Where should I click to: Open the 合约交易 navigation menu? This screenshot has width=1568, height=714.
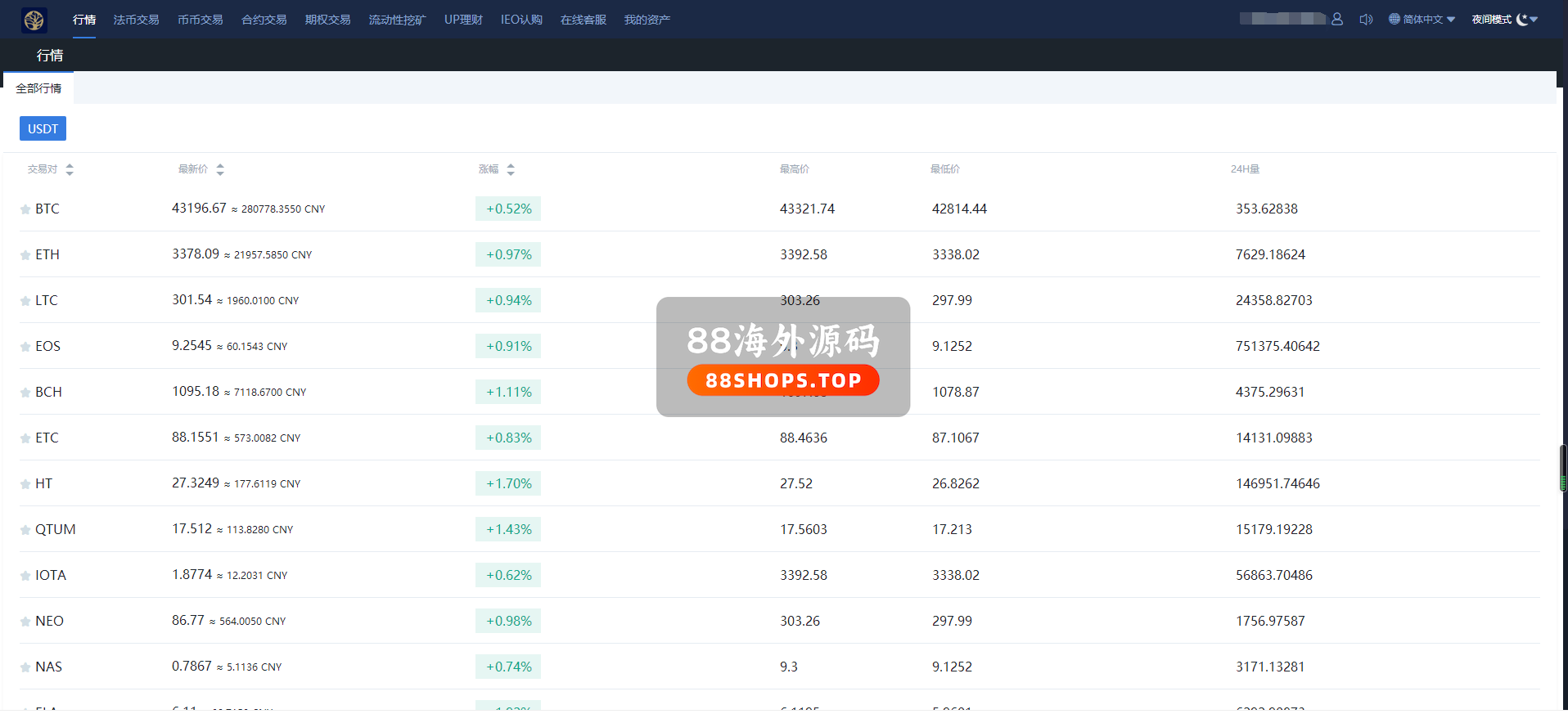264,20
